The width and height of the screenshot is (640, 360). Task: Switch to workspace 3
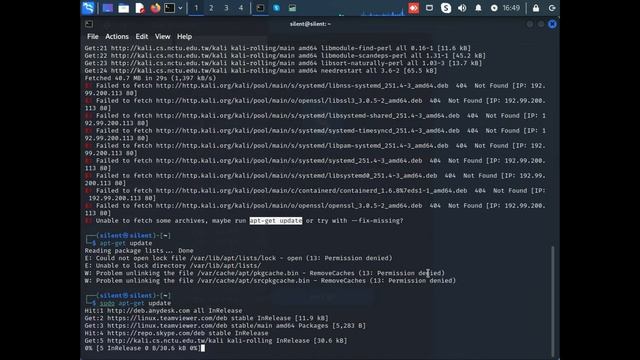point(226,8)
